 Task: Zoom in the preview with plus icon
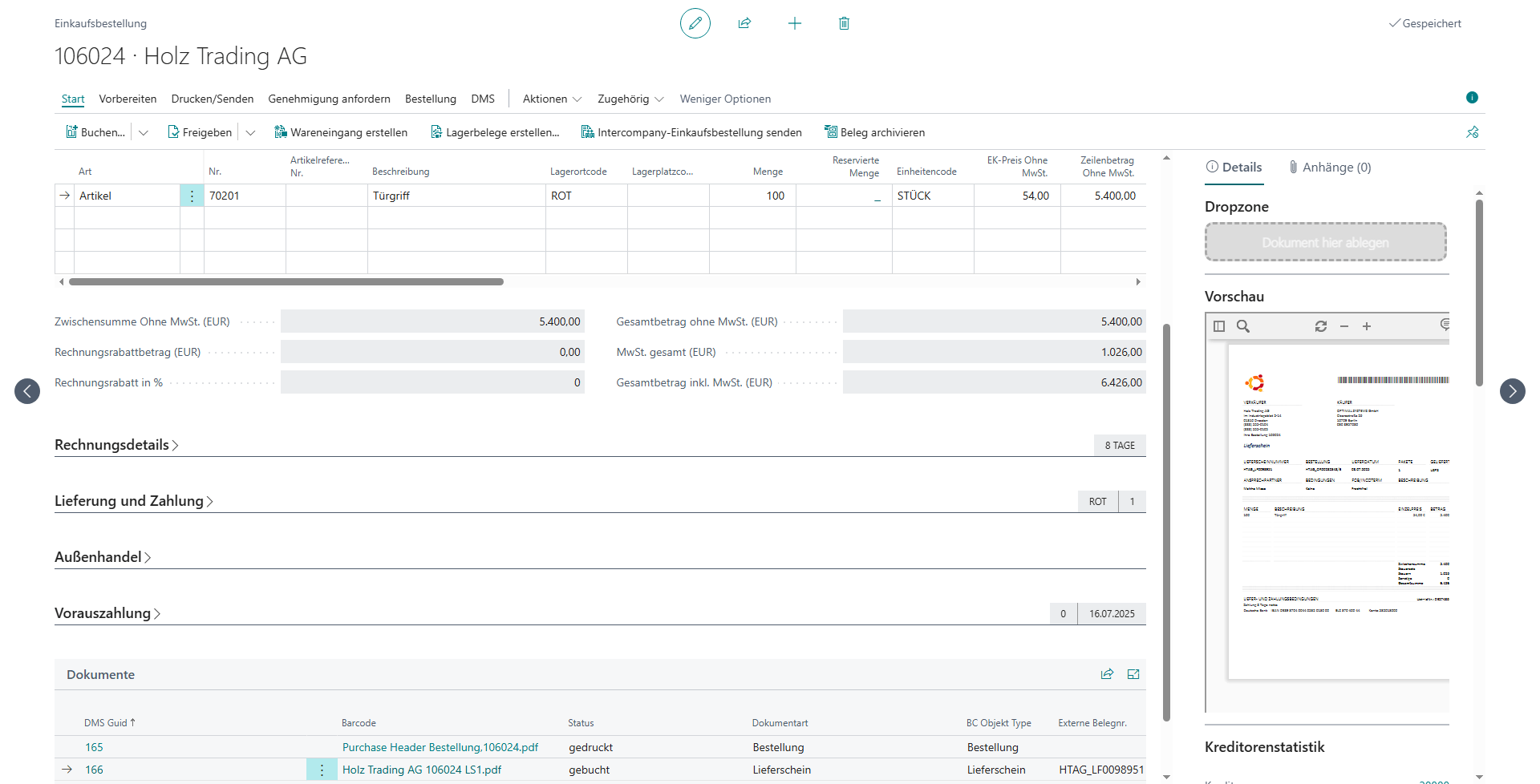click(x=1367, y=326)
